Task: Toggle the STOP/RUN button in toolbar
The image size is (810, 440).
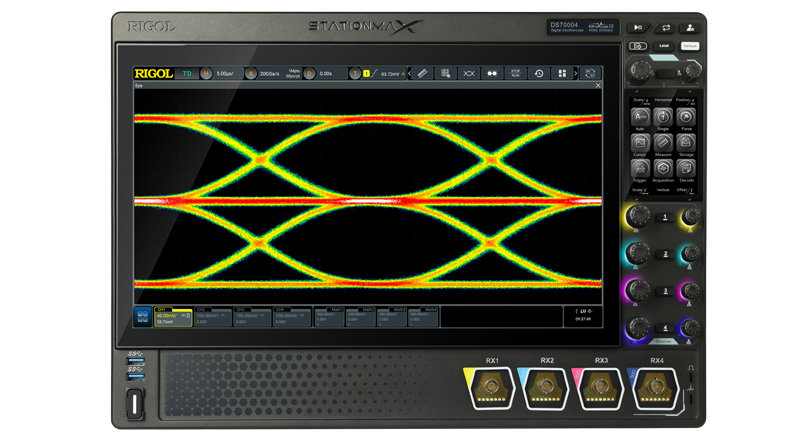Action: click(x=515, y=73)
